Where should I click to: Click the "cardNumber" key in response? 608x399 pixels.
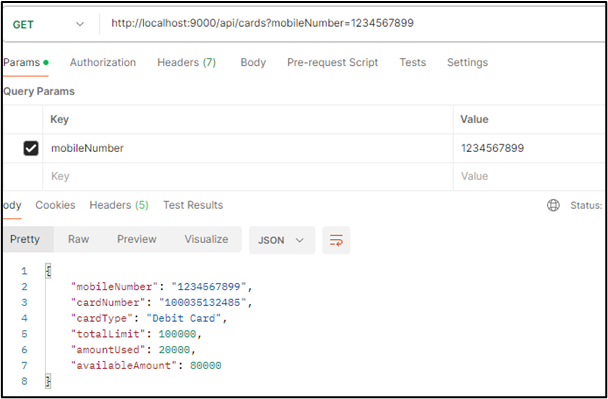tap(109, 302)
